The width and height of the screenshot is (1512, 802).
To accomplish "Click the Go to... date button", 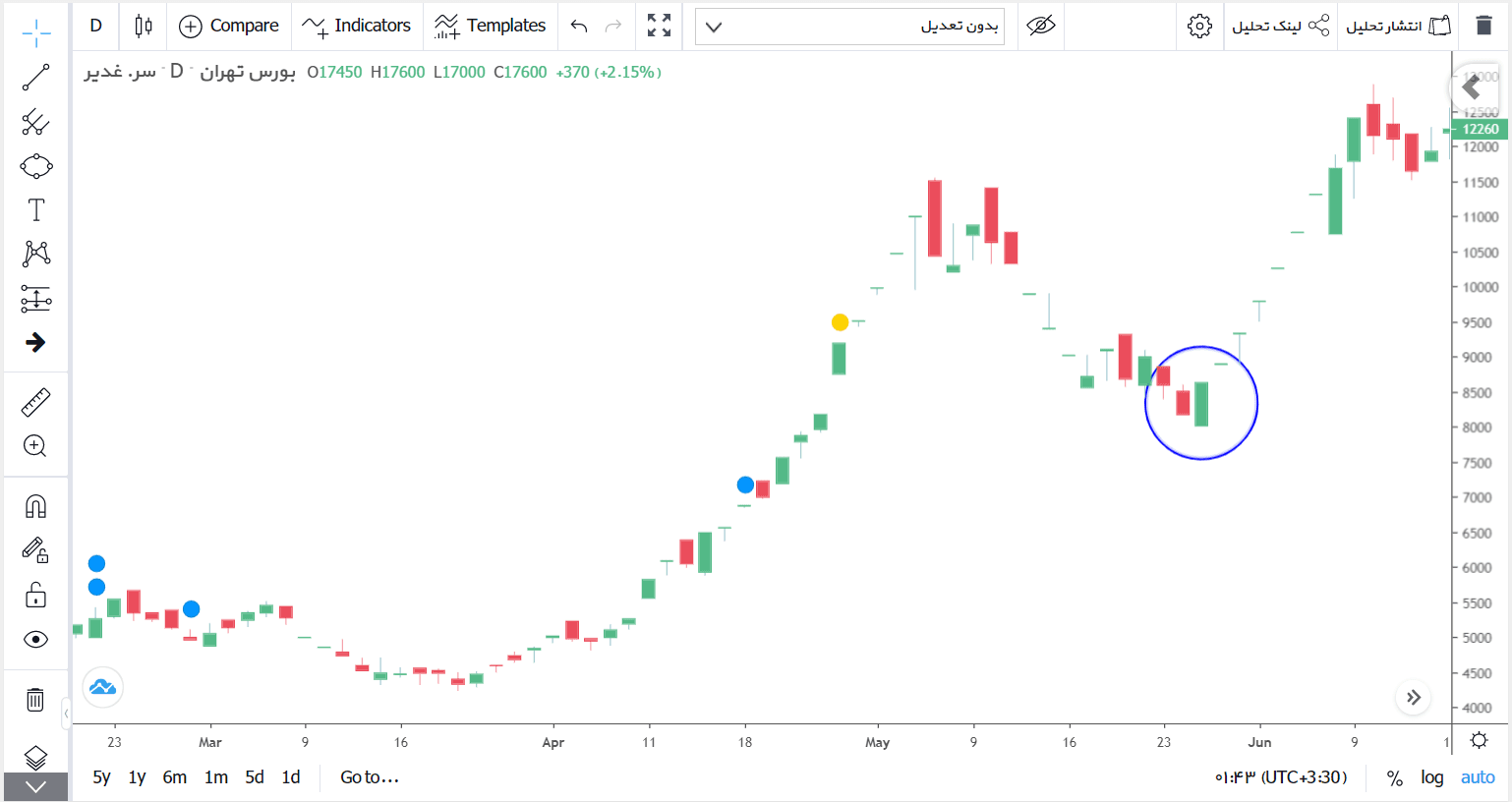I will (x=370, y=777).
